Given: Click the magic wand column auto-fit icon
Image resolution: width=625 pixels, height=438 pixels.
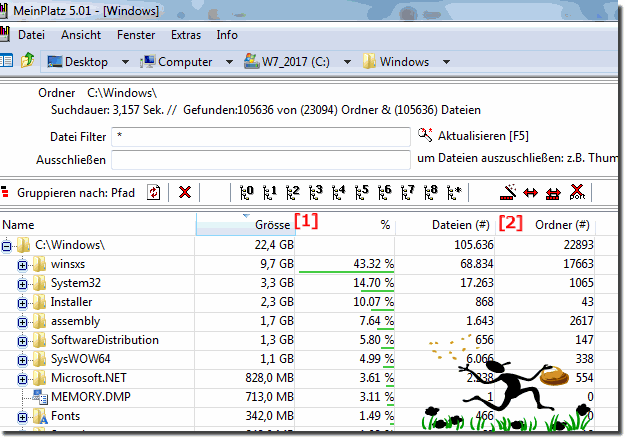Looking at the screenshot, I should coord(508,192).
